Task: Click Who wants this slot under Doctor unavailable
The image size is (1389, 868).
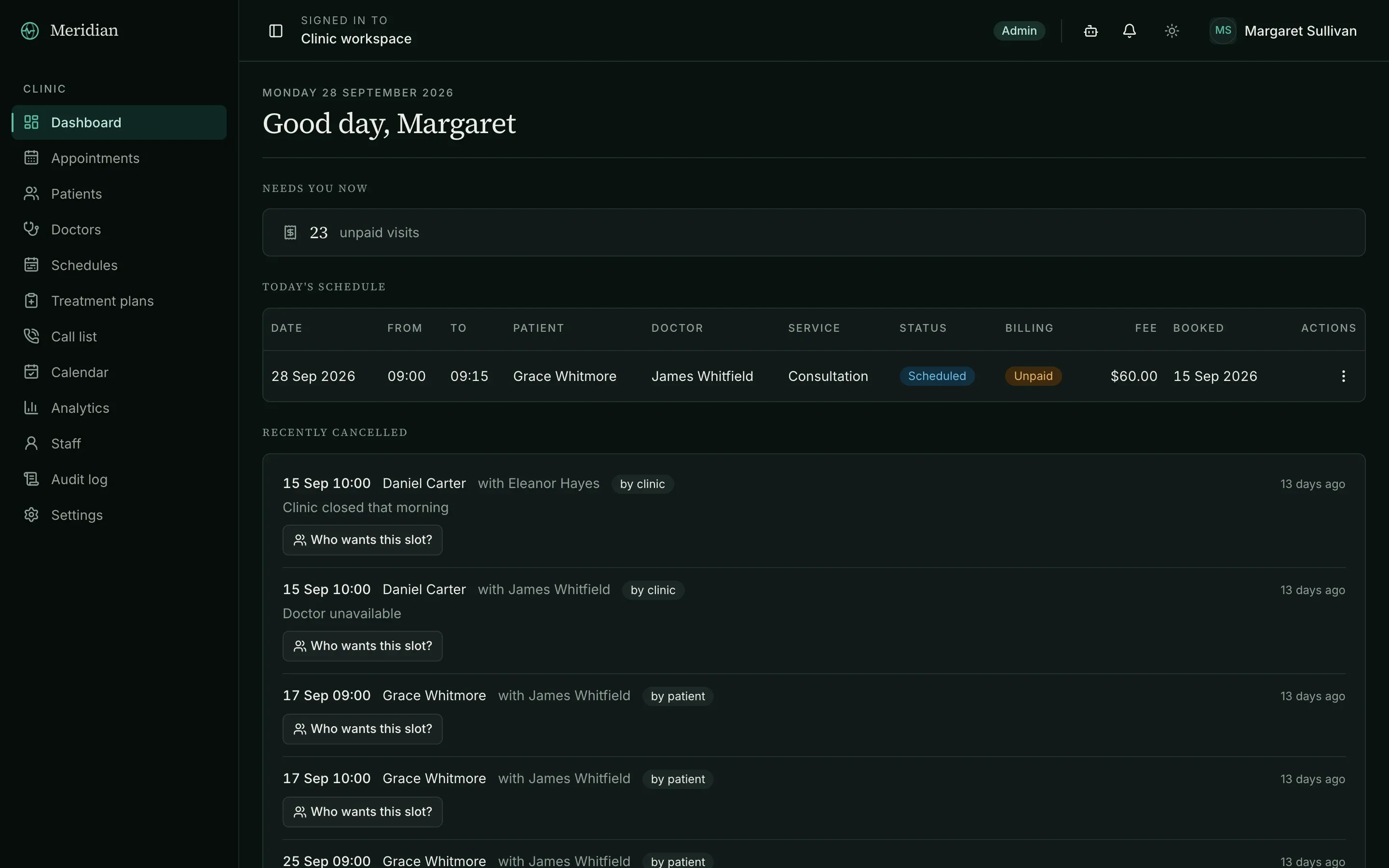Action: (362, 646)
